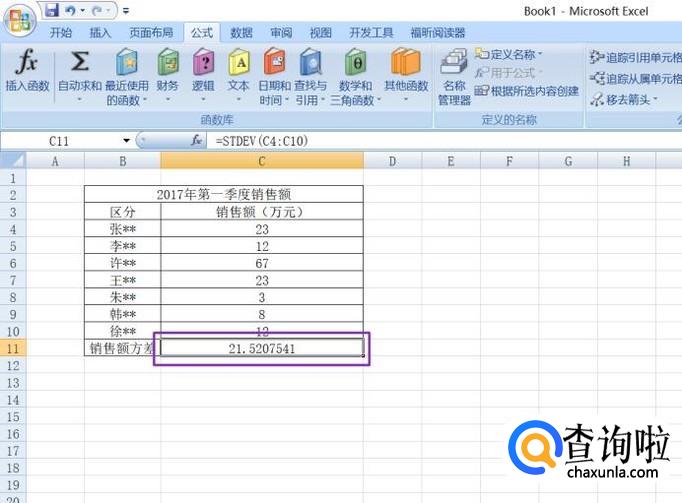Click the Name Box showing C11
The width and height of the screenshot is (682, 503).
click(59, 141)
